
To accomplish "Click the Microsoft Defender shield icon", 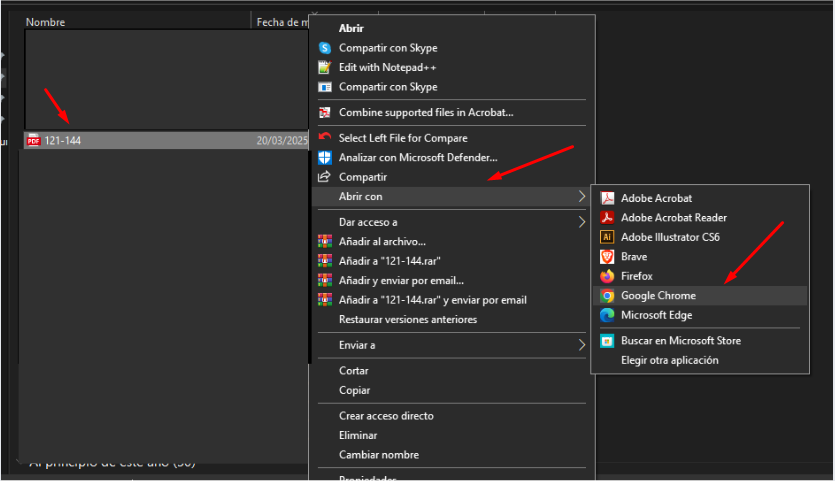I will tap(324, 157).
